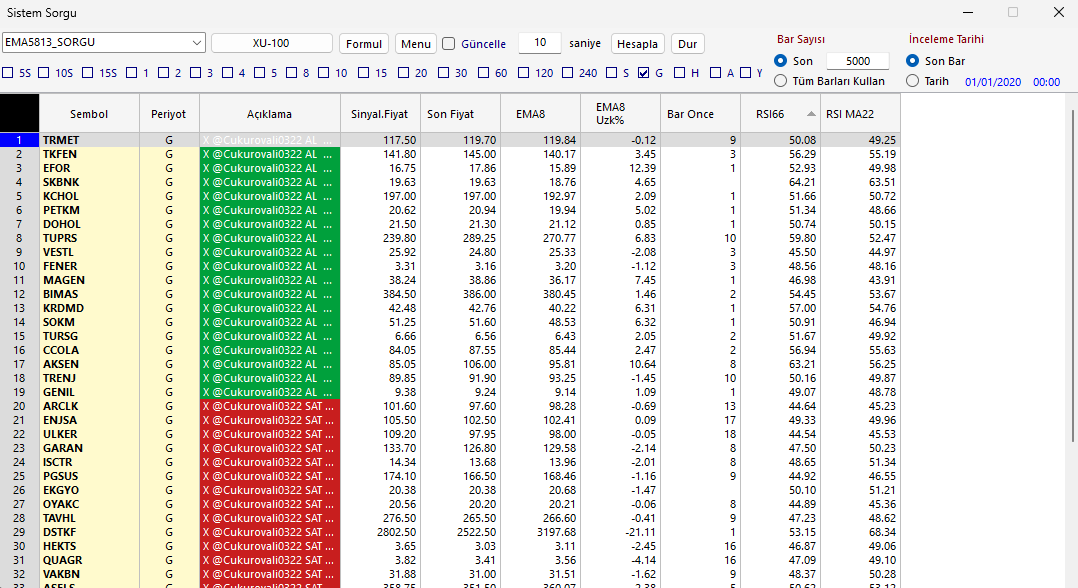
Task: Open the EMA5813_SORGU query dropdown
Action: pos(104,43)
